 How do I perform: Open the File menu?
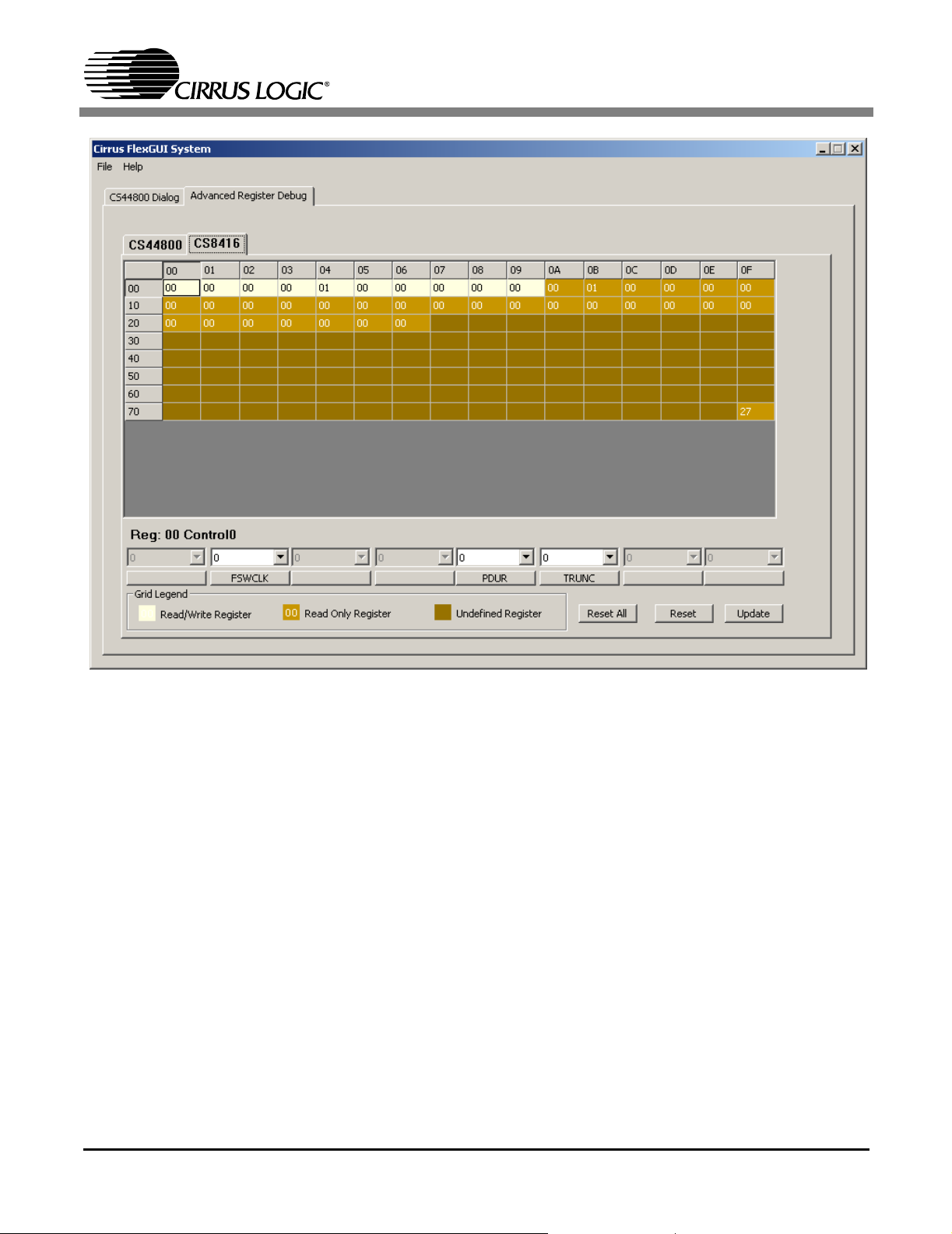(104, 167)
